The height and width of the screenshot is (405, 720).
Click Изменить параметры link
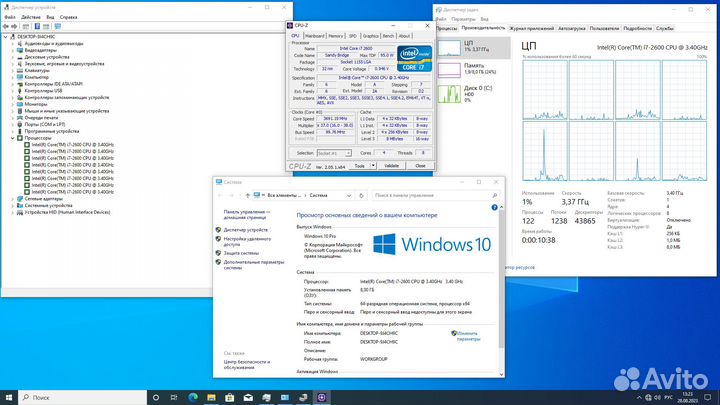pyautogui.click(x=468, y=336)
